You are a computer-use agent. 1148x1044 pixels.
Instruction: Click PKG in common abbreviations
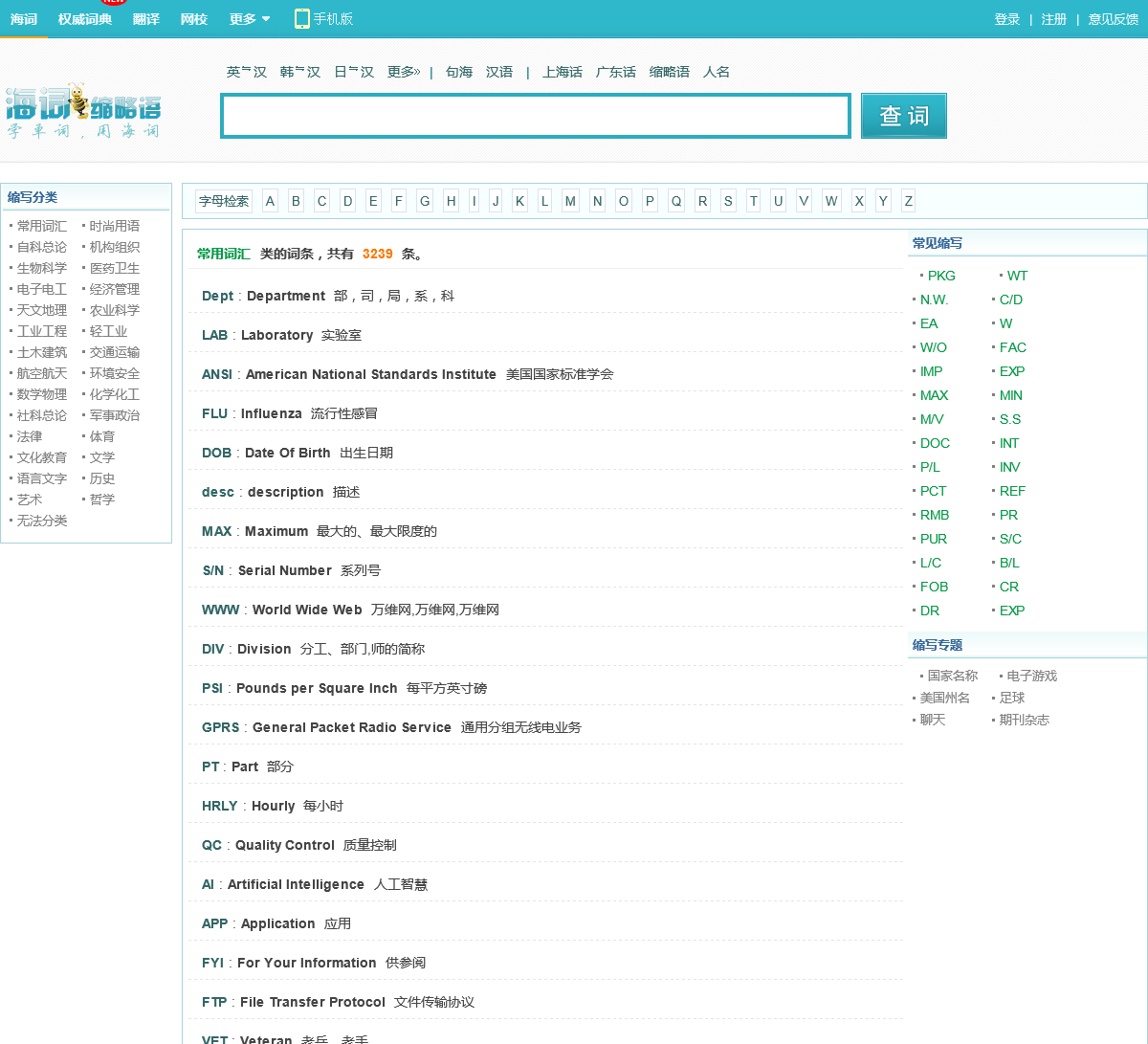tap(941, 276)
